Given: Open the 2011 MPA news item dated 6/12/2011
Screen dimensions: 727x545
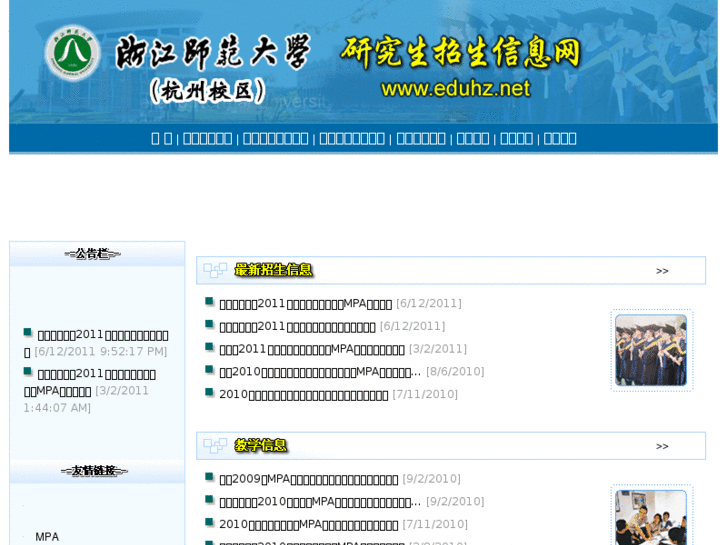Looking at the screenshot, I should (306, 304).
